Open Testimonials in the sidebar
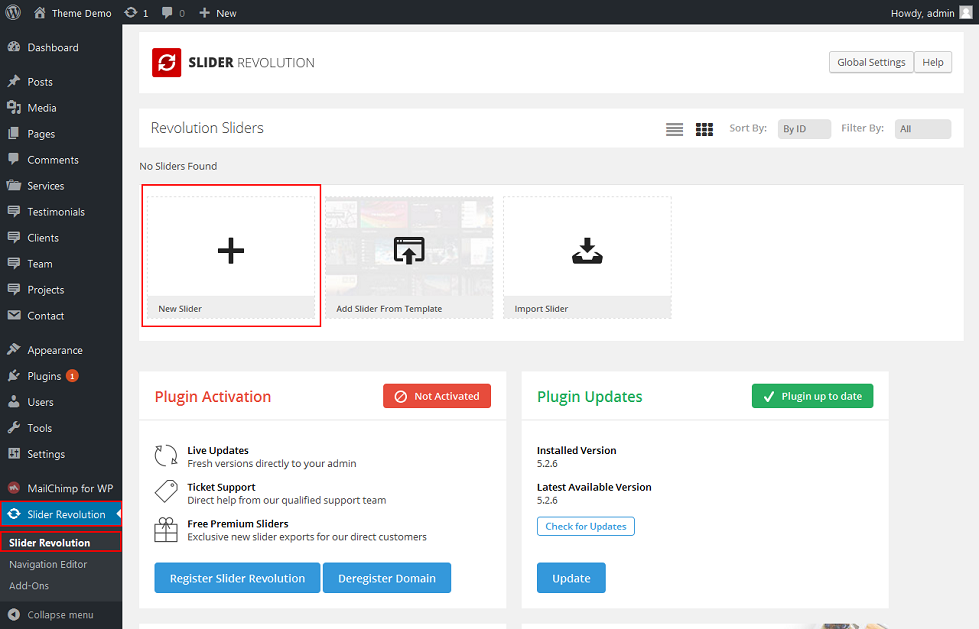 56,212
